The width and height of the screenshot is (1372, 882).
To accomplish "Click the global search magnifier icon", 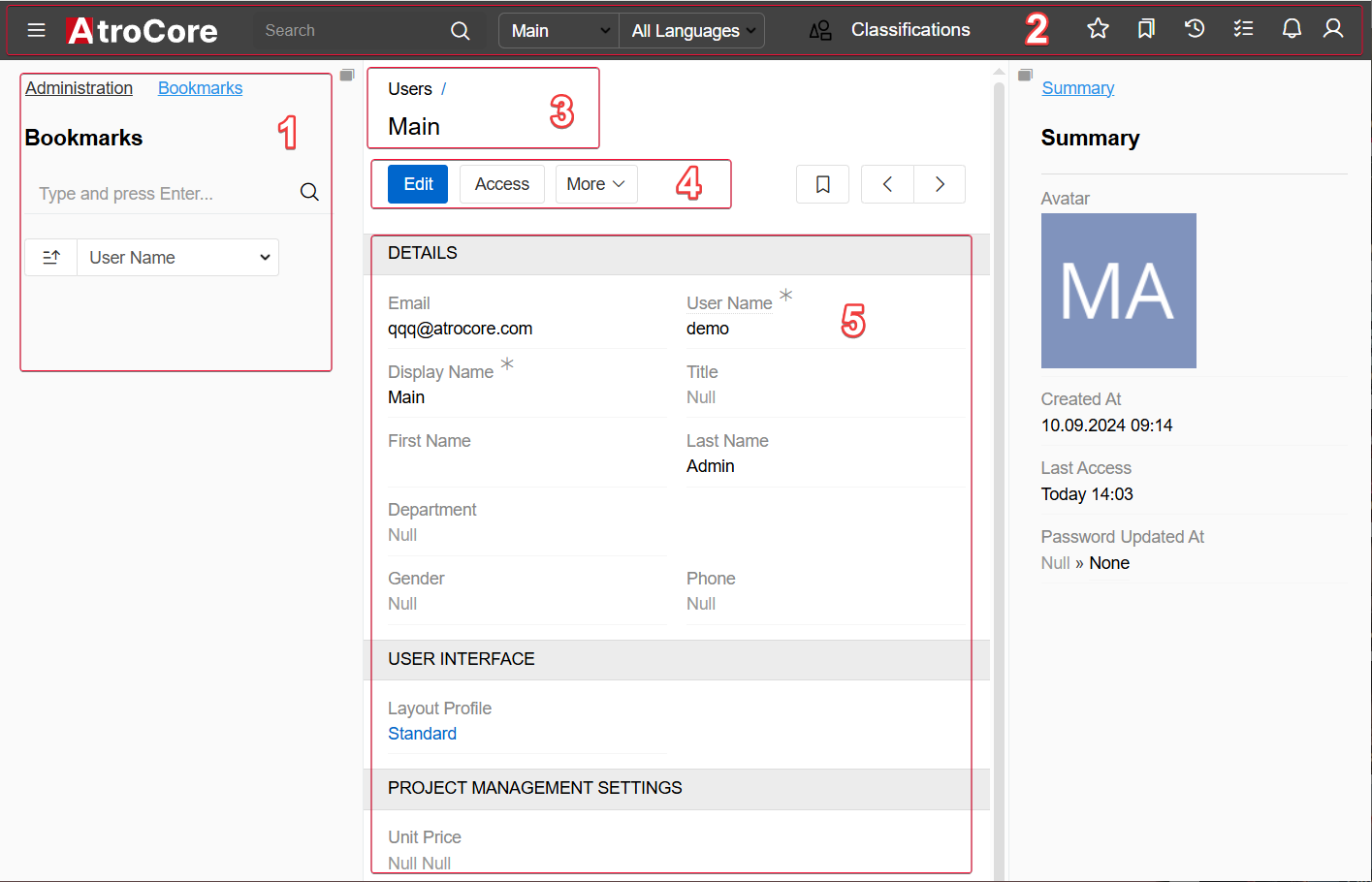I will (461, 31).
